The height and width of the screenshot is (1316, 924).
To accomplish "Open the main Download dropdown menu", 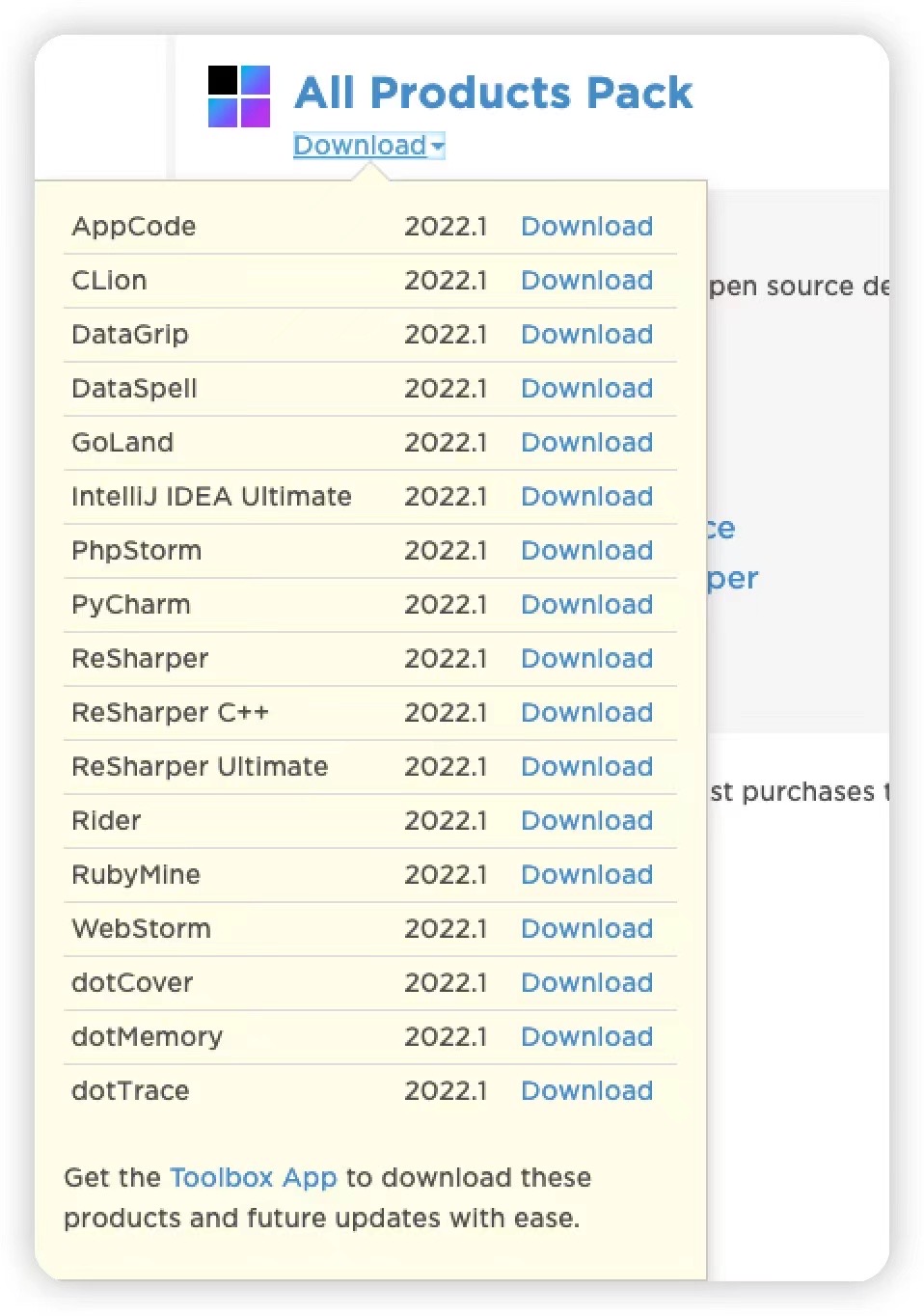I will pos(361,146).
